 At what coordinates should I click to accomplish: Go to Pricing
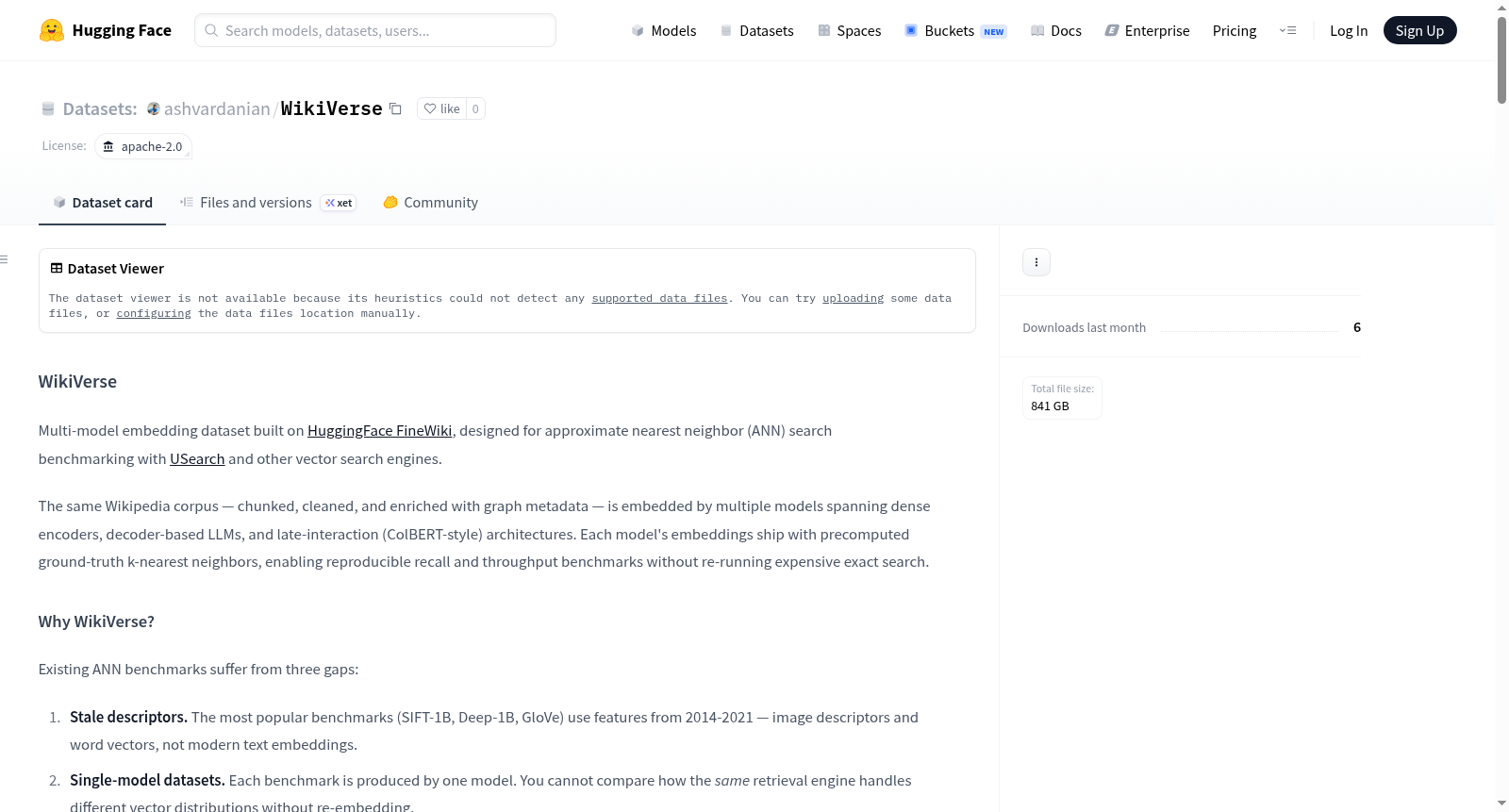pyautogui.click(x=1235, y=30)
